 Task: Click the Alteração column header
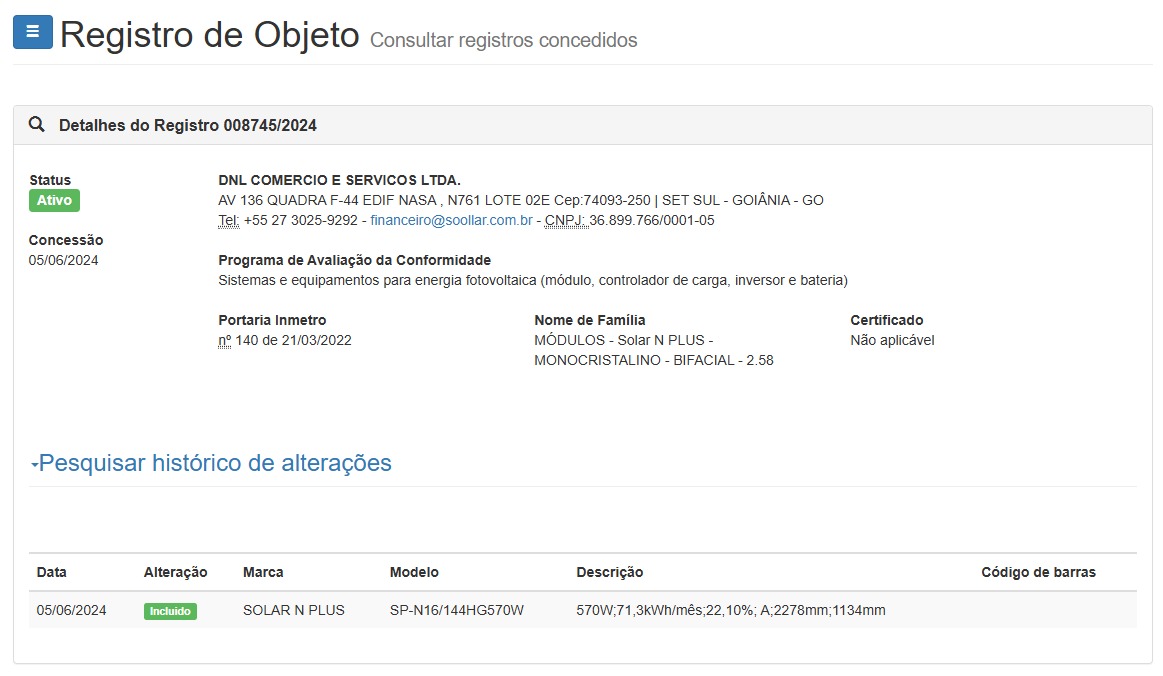point(175,572)
